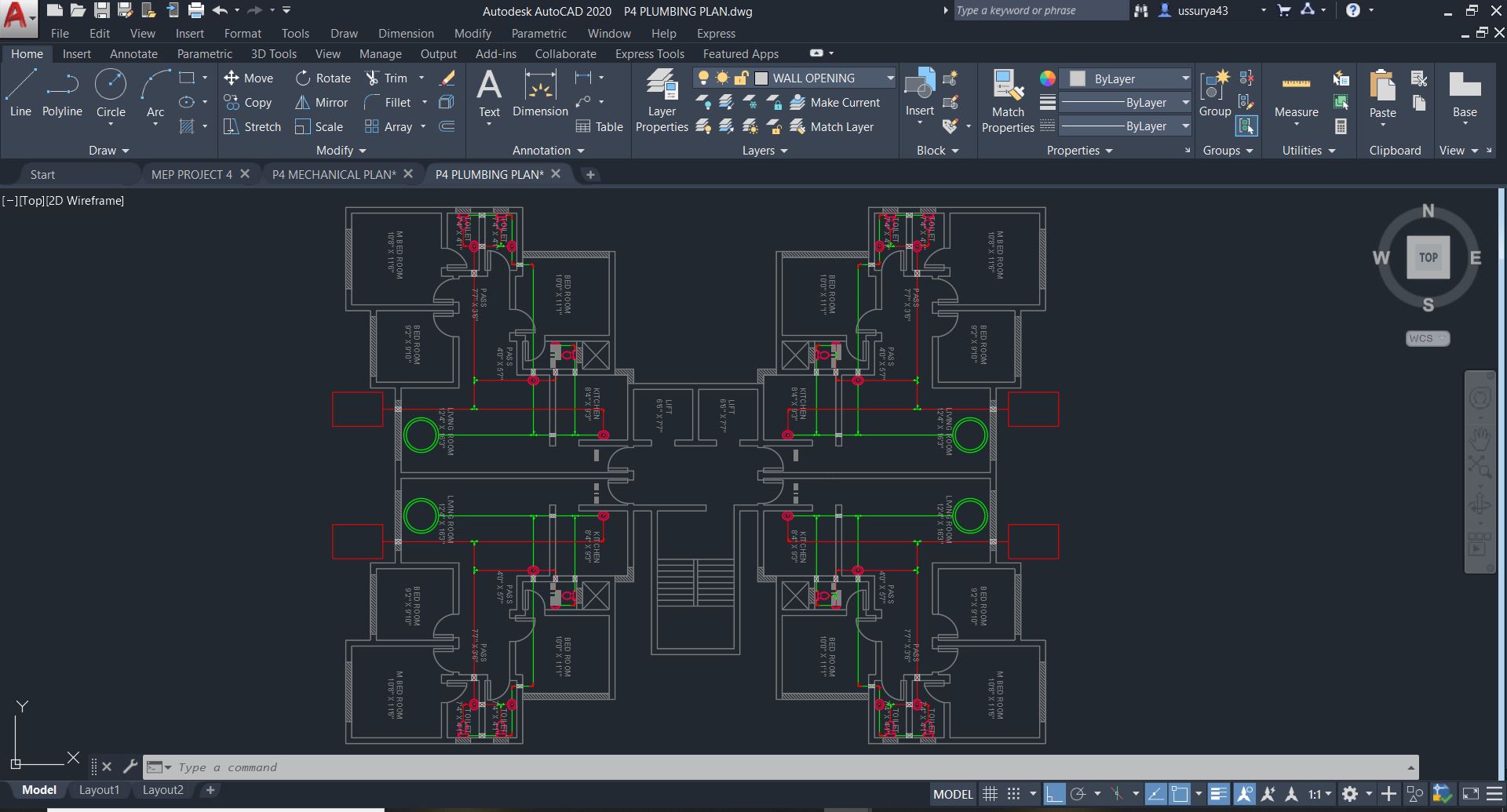
Task: Select the Dimension tool
Action: (540, 93)
